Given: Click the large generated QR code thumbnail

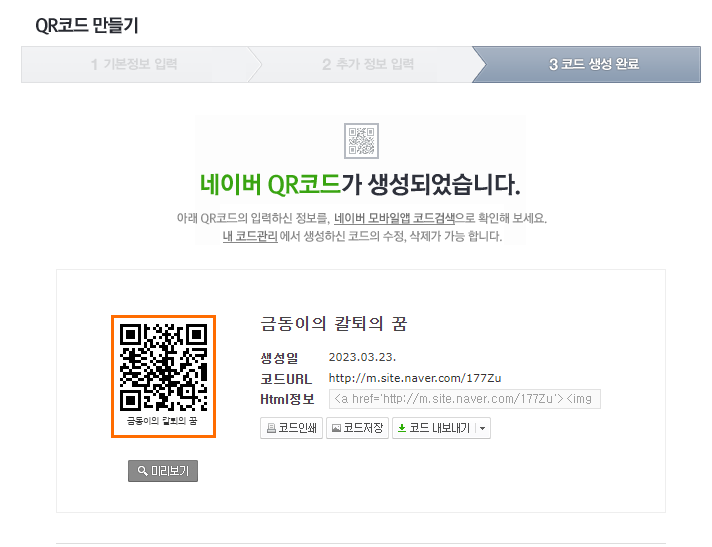Looking at the screenshot, I should tap(163, 376).
